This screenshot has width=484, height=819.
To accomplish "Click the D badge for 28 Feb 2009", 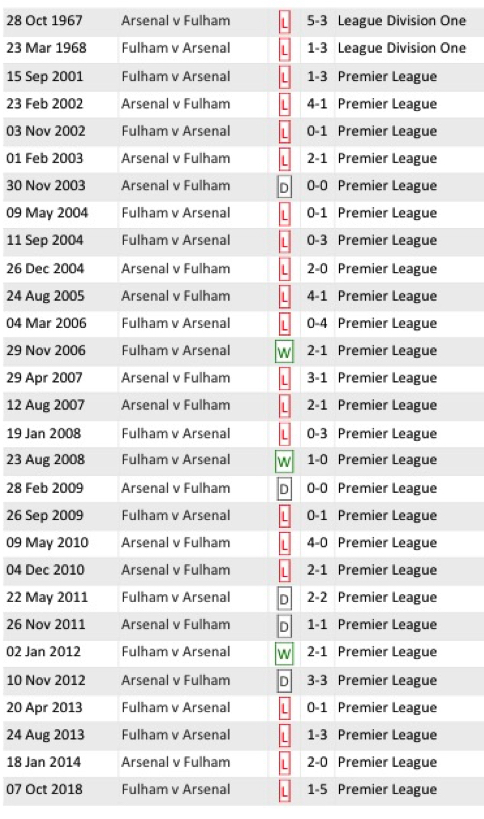I will point(284,489).
